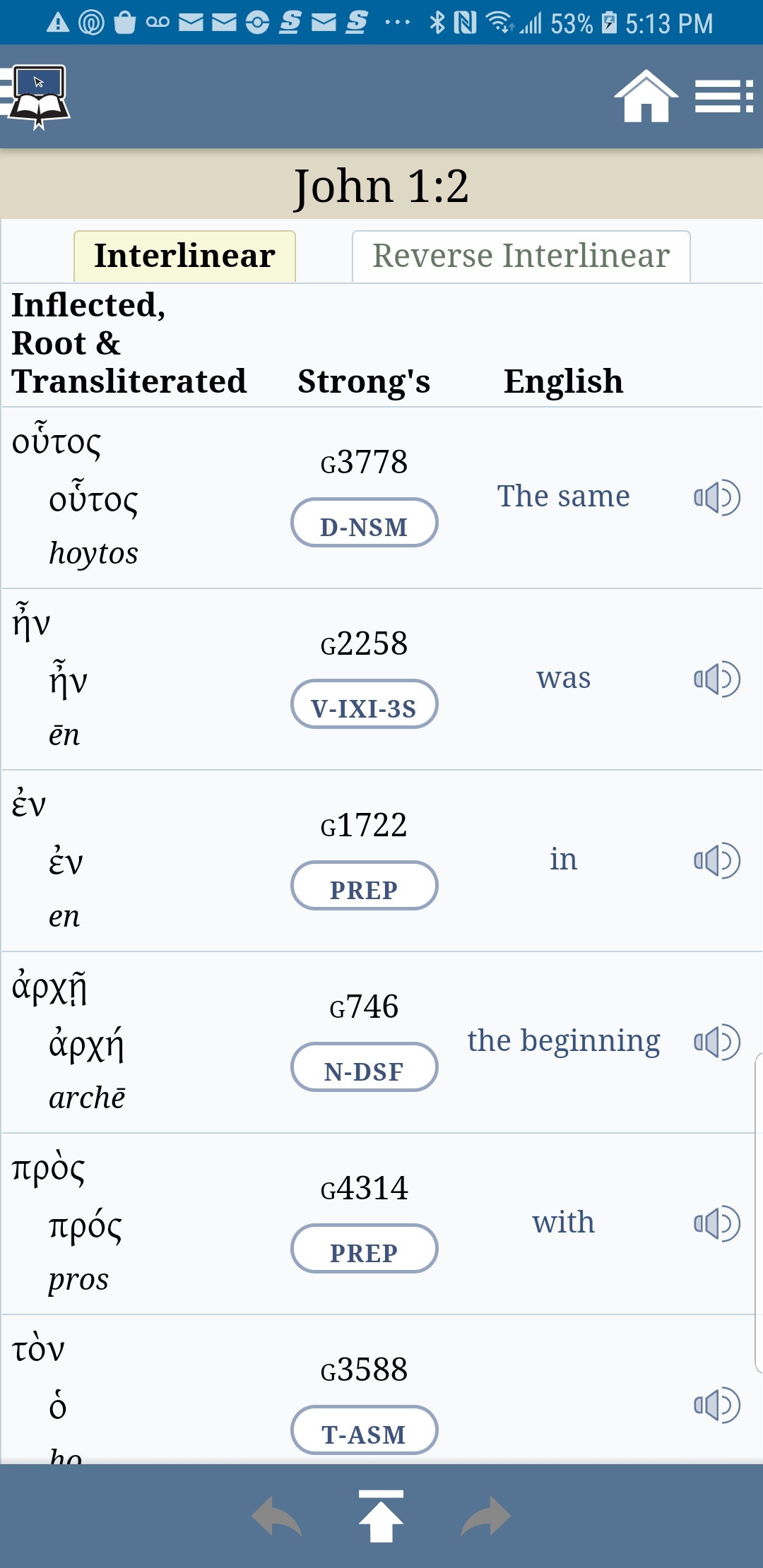This screenshot has width=763, height=1568.
Task: Switch to the Reverse Interlinear tab
Action: click(521, 256)
